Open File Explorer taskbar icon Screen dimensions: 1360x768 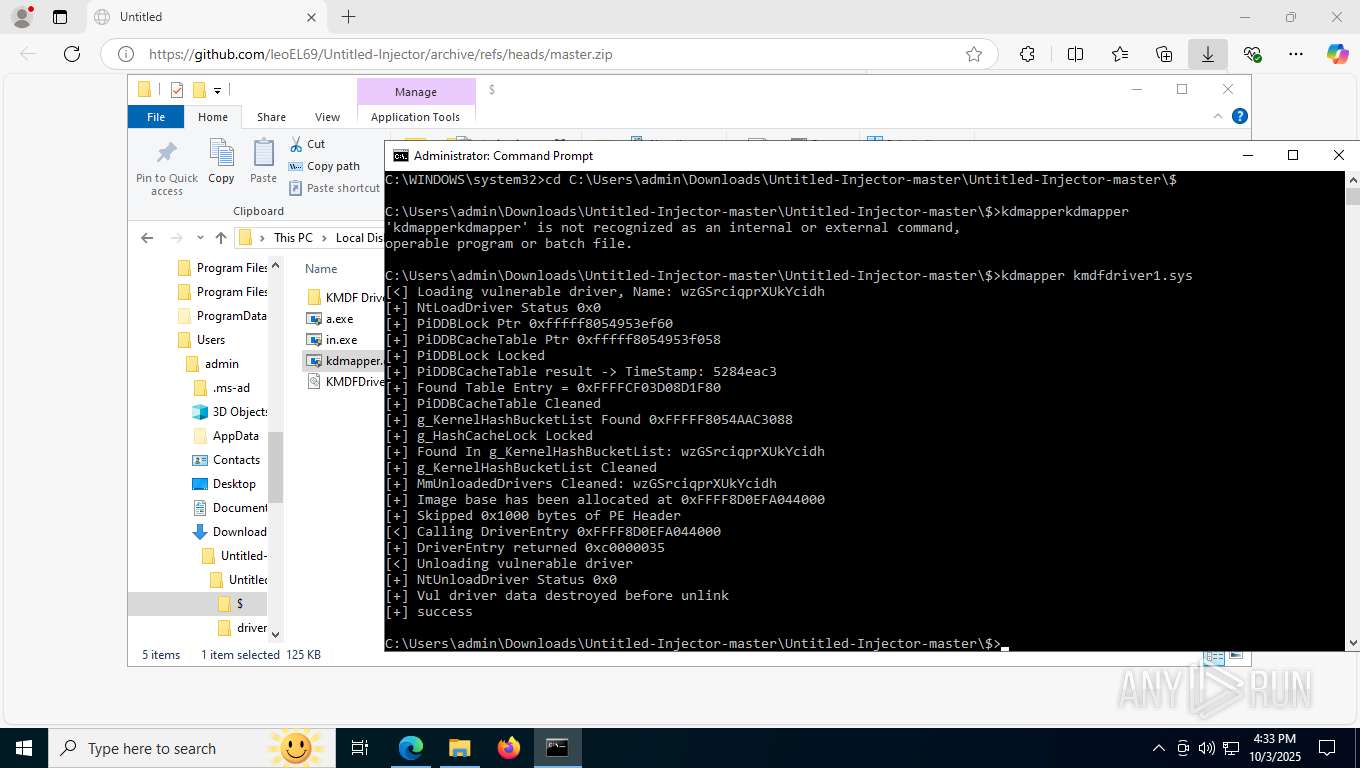[459, 748]
